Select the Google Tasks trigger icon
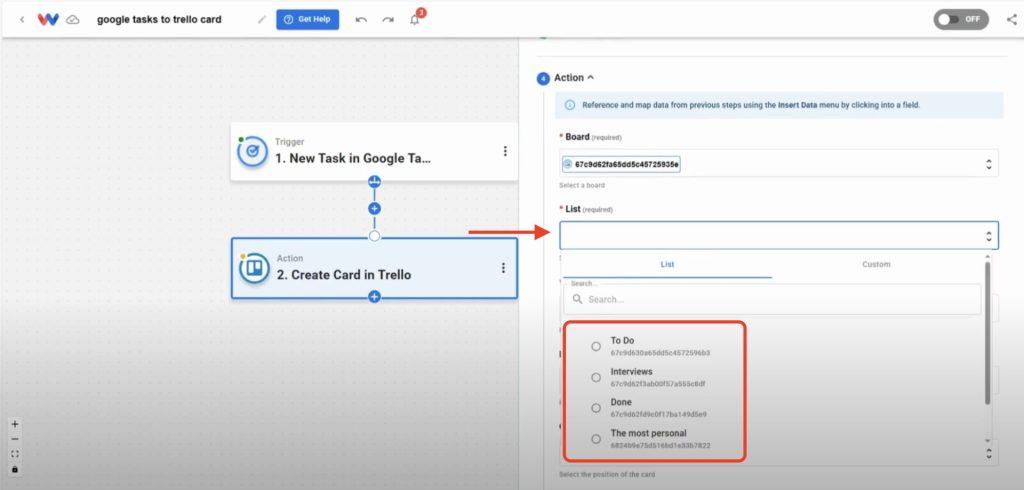 252,152
